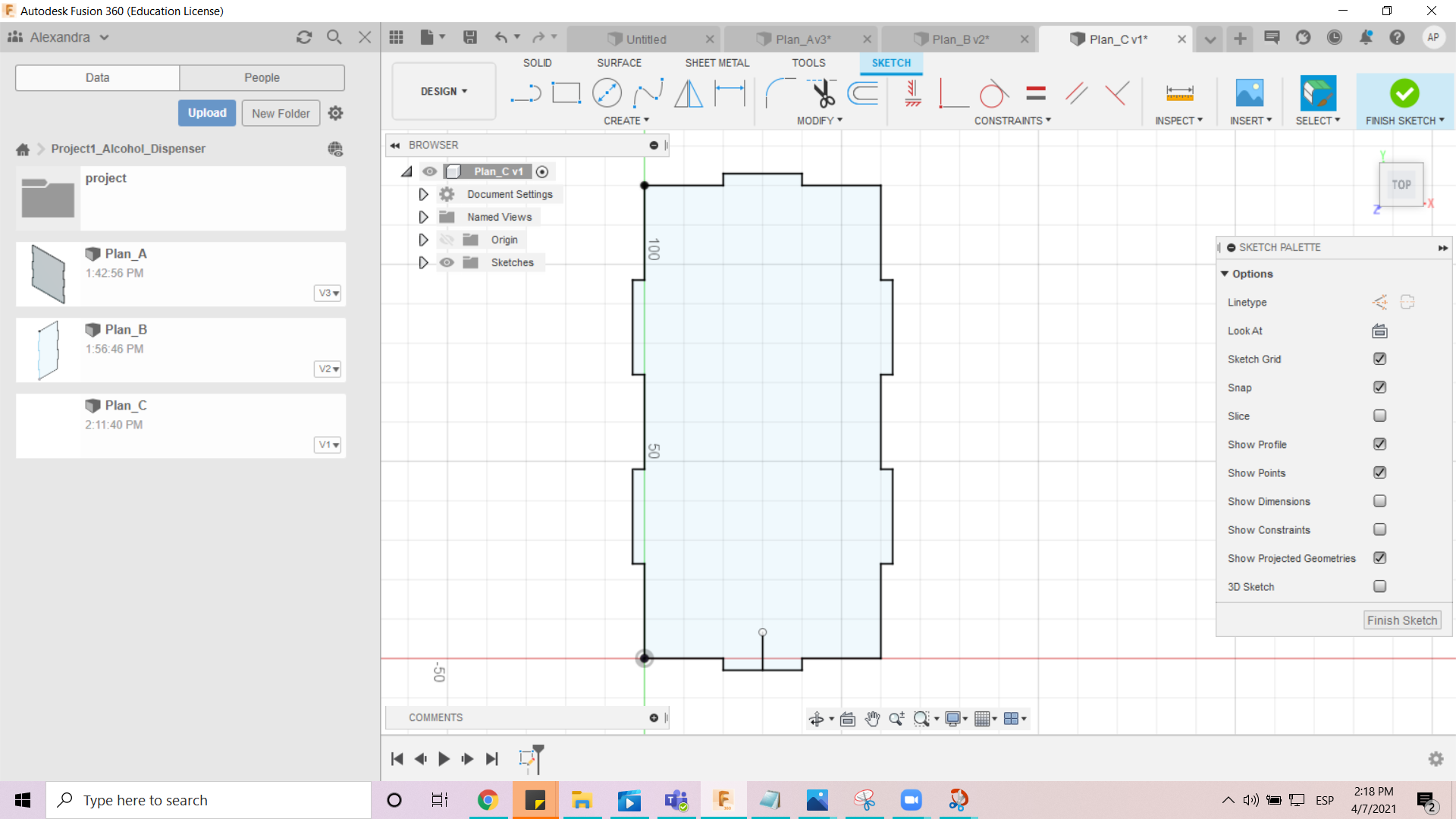Screen dimensions: 1456x819
Task: Click the Look At icon in palette
Action: coord(1379,331)
